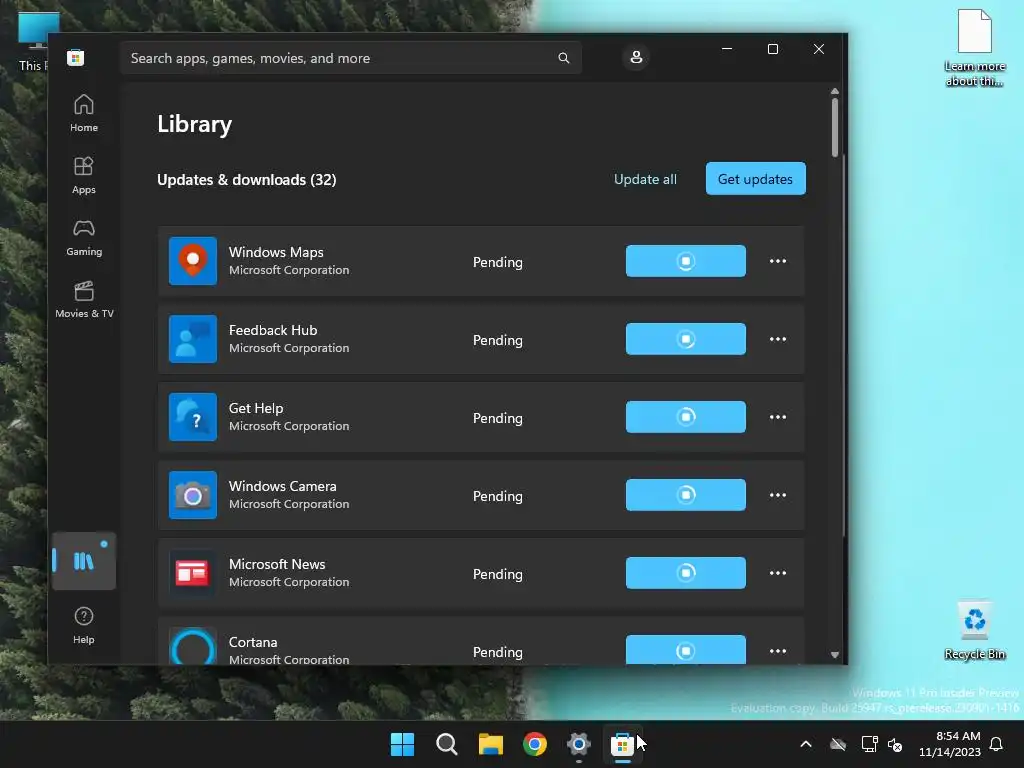
Task: Click the network display icon in tray
Action: coord(869,744)
